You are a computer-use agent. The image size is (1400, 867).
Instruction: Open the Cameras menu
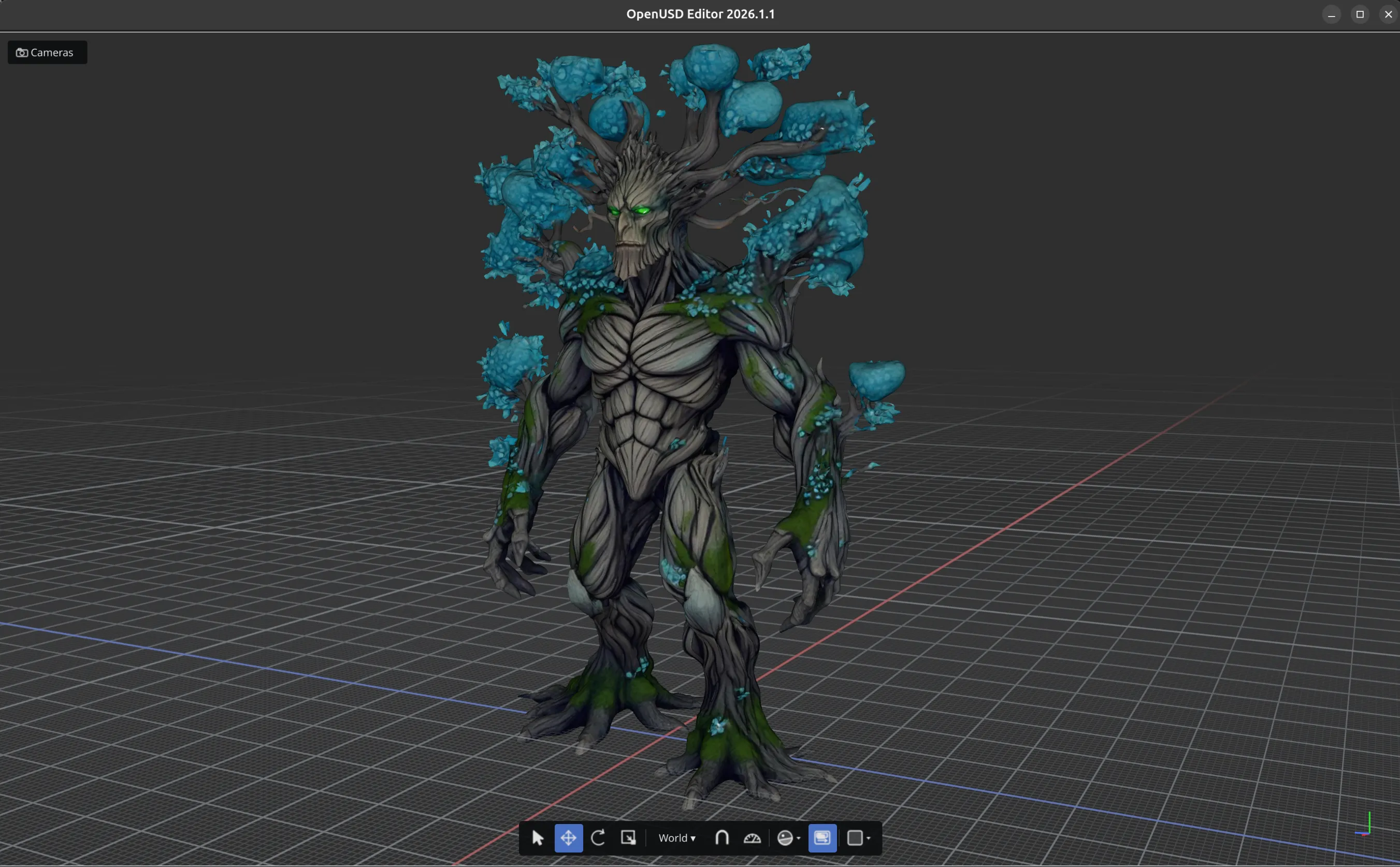pyautogui.click(x=48, y=52)
